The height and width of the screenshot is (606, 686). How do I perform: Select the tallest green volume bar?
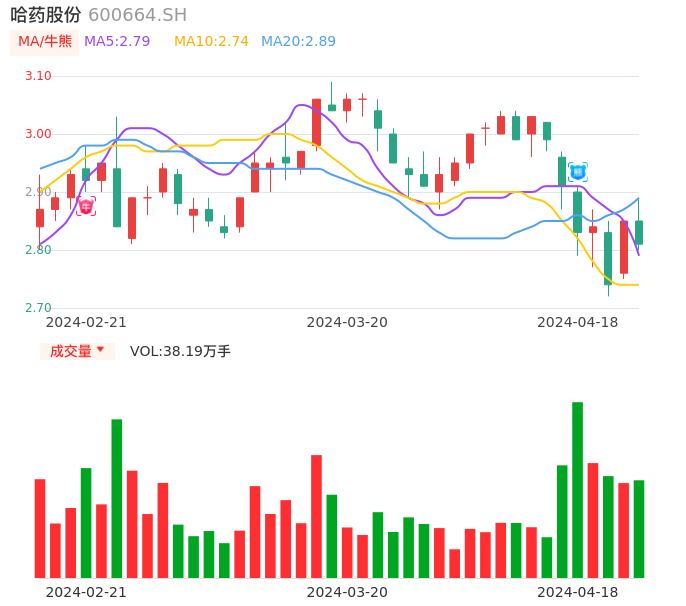tap(577, 490)
